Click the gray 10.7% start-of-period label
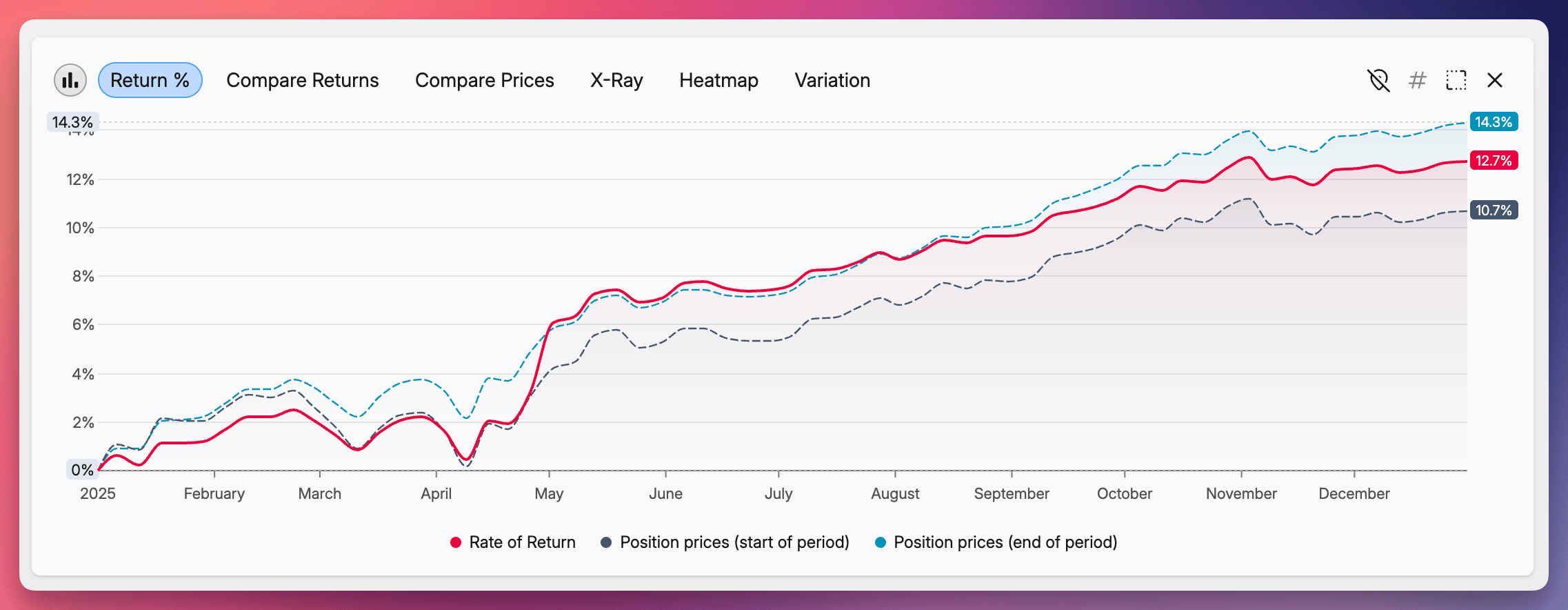This screenshot has height=610, width=1568. [x=1493, y=210]
